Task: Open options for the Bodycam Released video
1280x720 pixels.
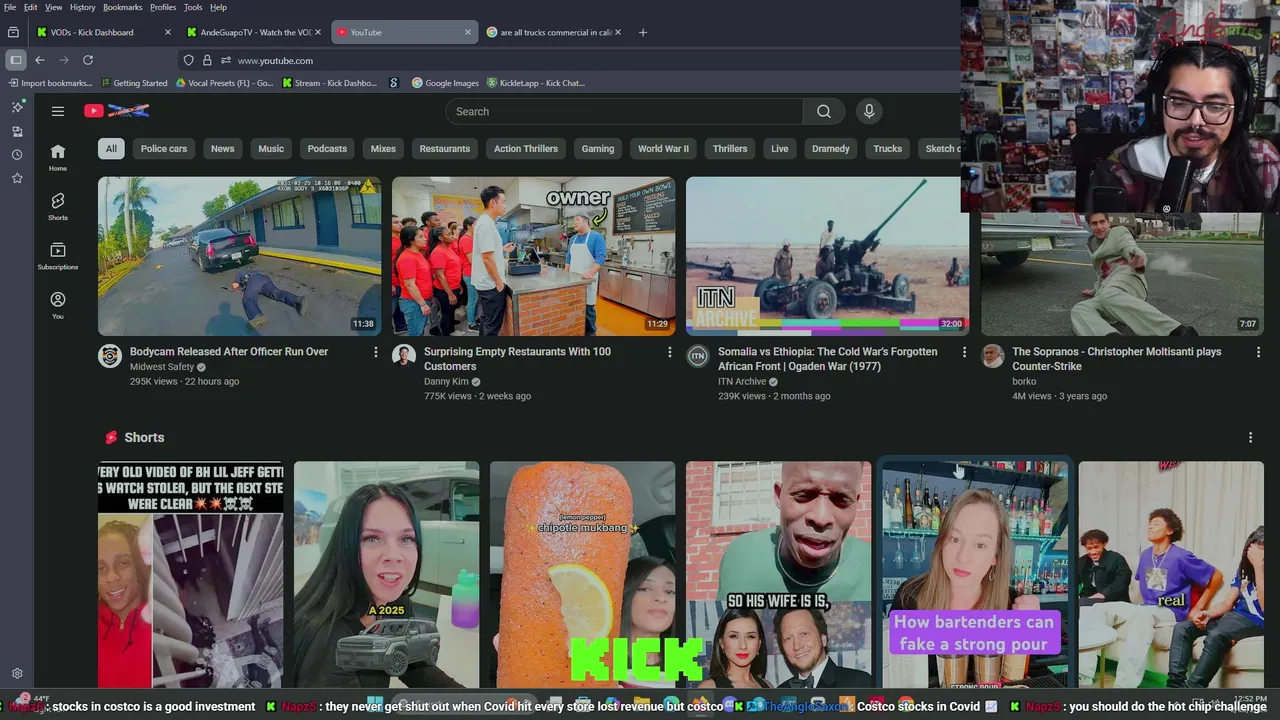Action: [x=376, y=352]
